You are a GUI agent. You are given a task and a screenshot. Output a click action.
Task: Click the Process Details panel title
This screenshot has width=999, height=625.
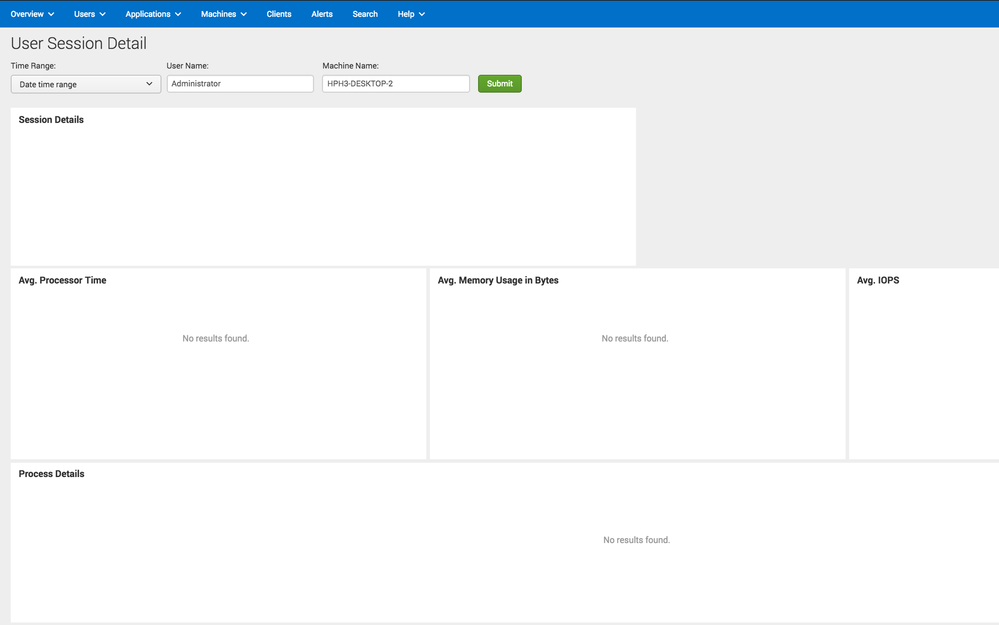pos(51,474)
